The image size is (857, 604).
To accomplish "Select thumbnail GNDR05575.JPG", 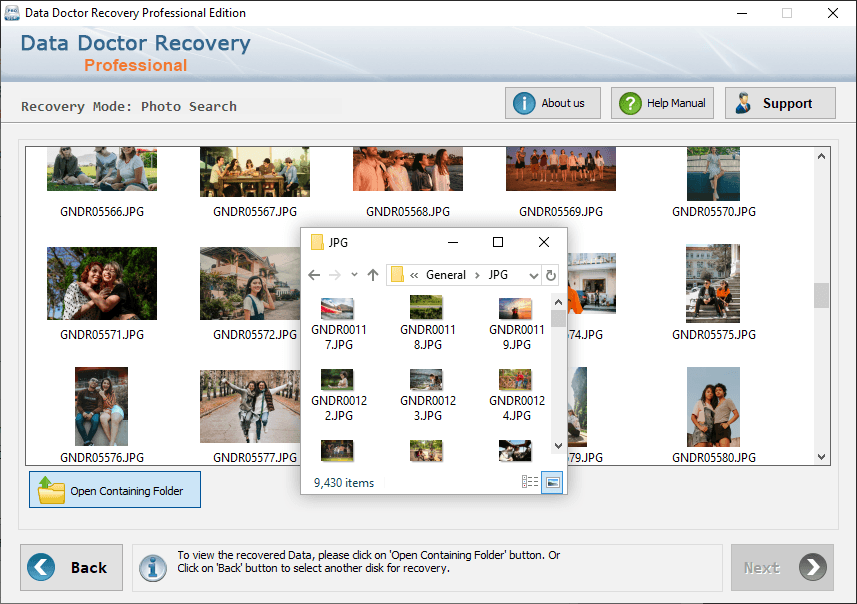I will (x=713, y=283).
